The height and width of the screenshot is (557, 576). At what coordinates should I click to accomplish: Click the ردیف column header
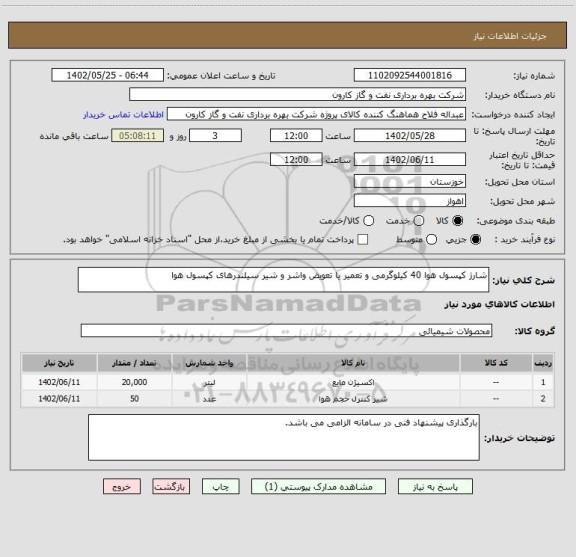(543, 363)
